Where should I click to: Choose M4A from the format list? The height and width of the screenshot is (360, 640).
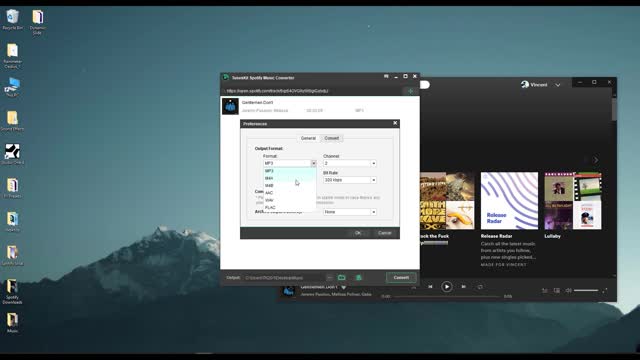pos(289,178)
